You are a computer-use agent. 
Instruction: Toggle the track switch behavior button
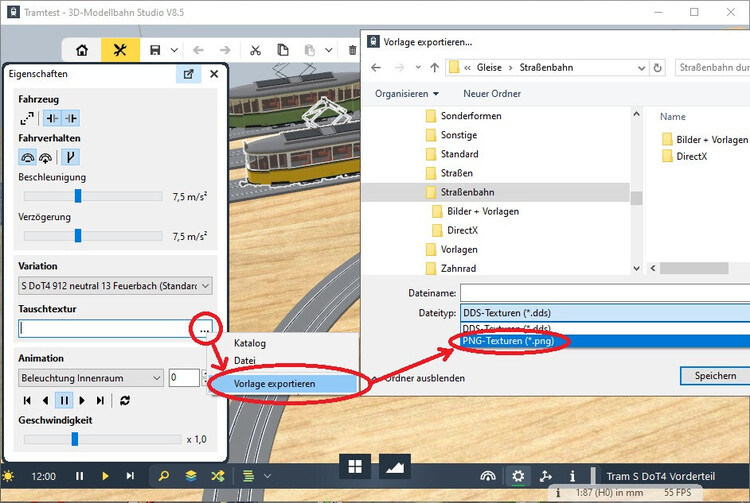pos(71,157)
